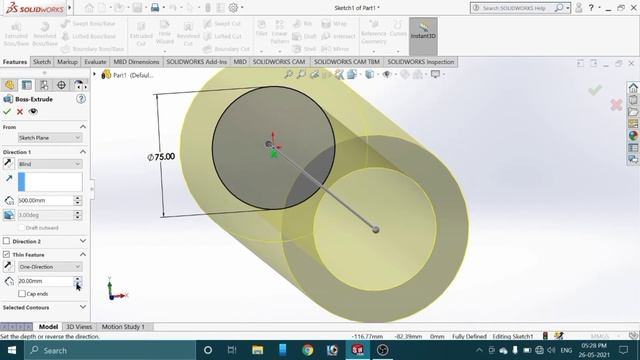Click the Search SOLIDWORKS Help box
This screenshot has width=640, height=360.
click(516, 8)
